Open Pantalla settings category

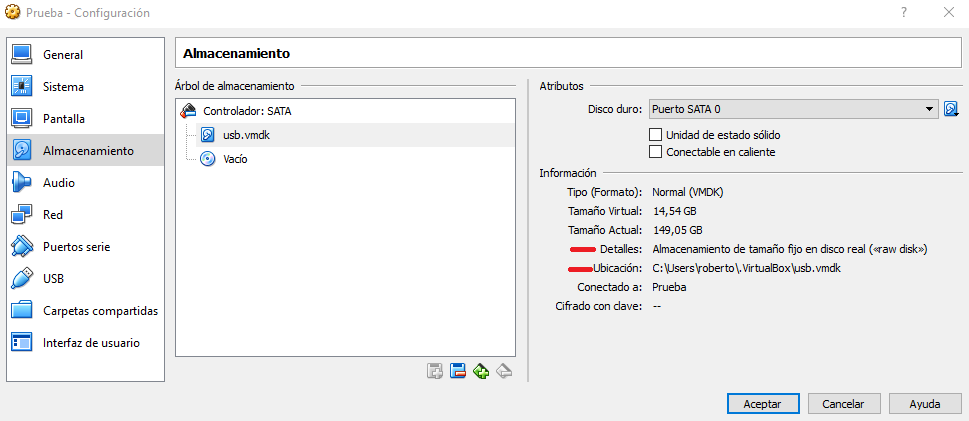(x=64, y=119)
